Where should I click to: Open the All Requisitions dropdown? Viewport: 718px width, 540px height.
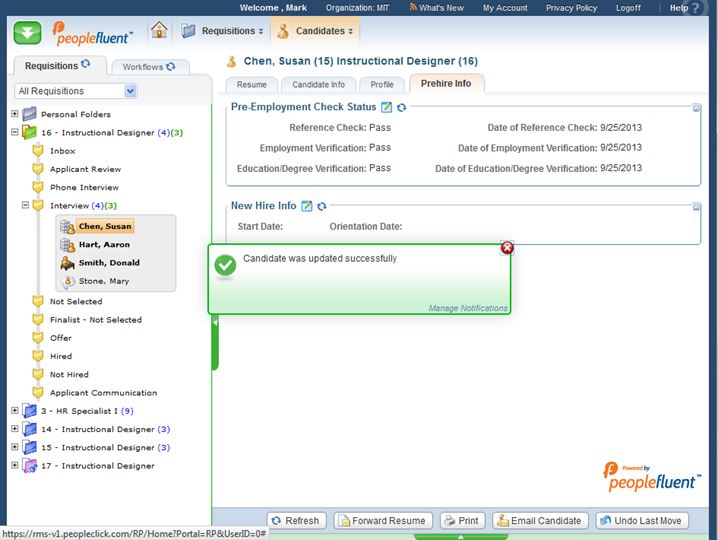click(130, 91)
